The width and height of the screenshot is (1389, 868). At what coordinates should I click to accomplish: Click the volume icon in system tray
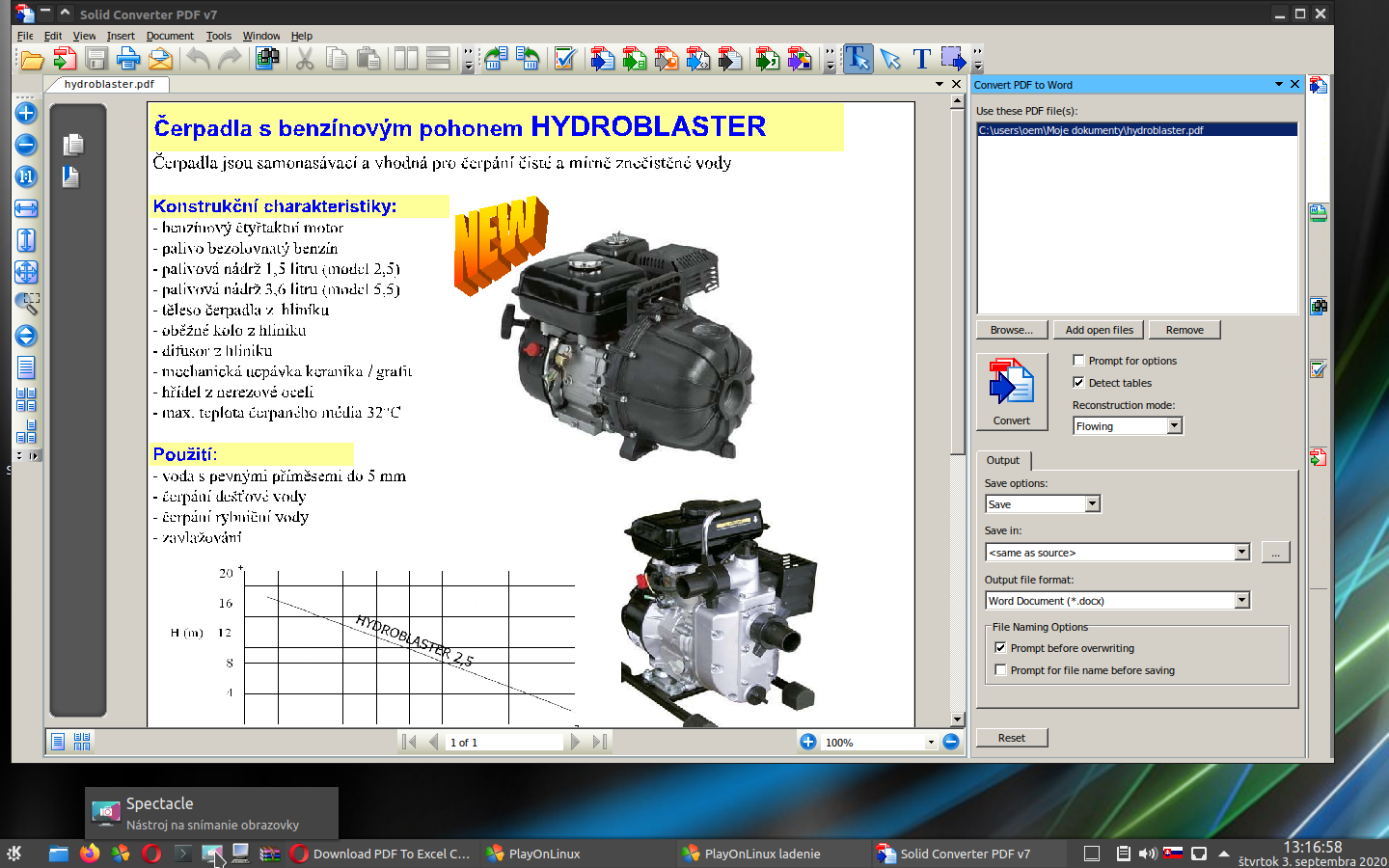tap(1147, 854)
